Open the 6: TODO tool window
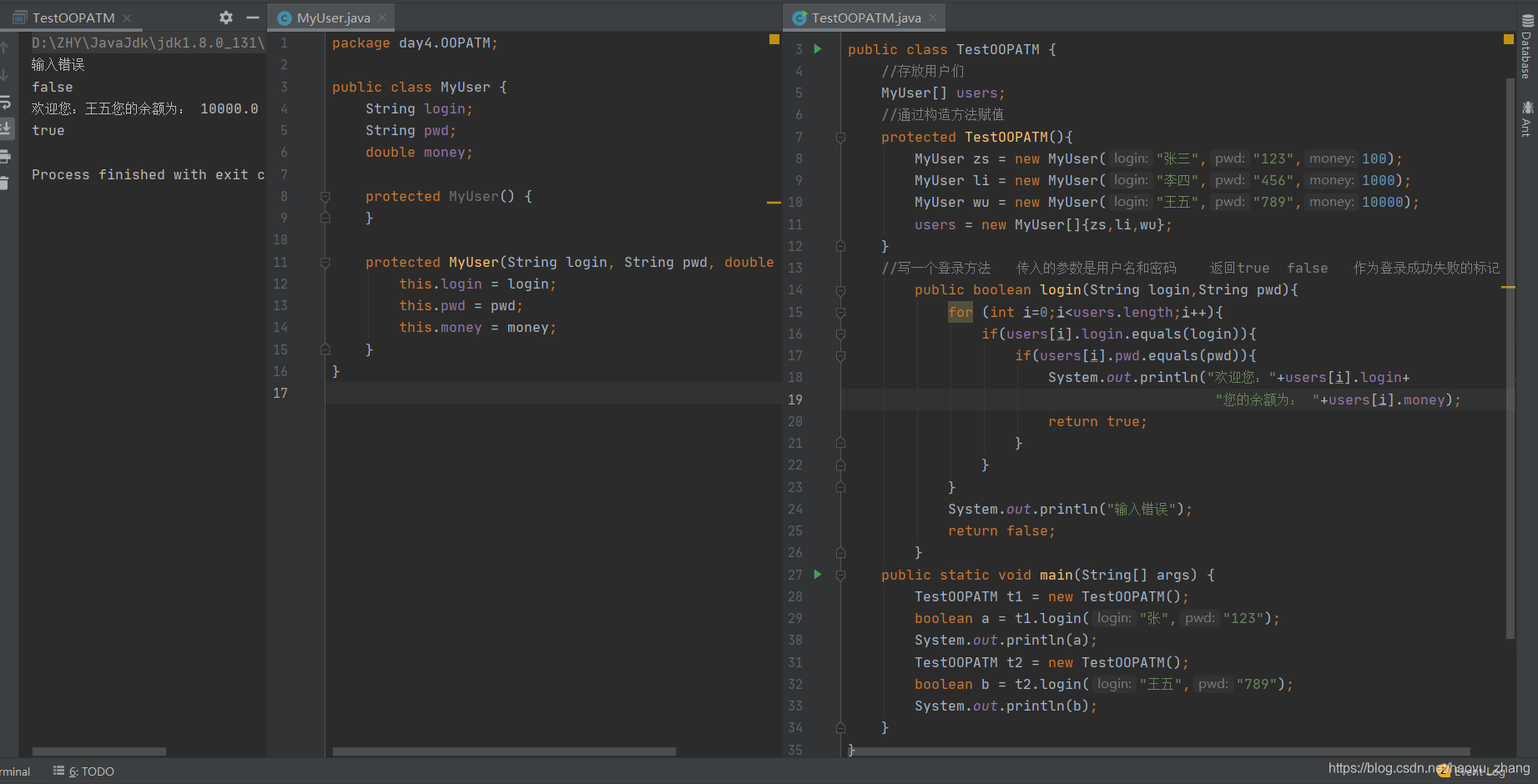Screen dimensions: 1538x784 [83, 771]
